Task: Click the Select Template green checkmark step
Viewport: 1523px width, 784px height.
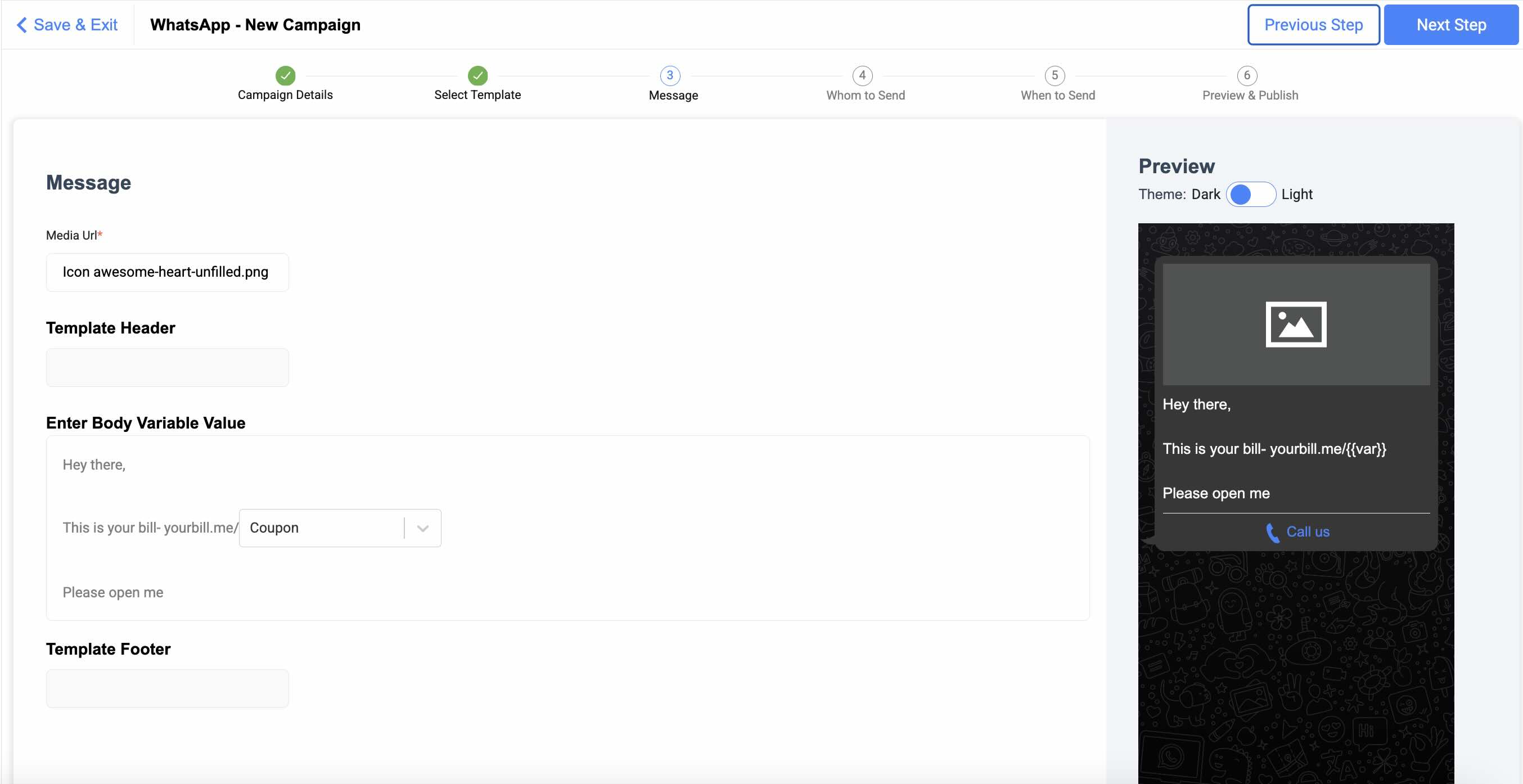Action: pos(477,76)
